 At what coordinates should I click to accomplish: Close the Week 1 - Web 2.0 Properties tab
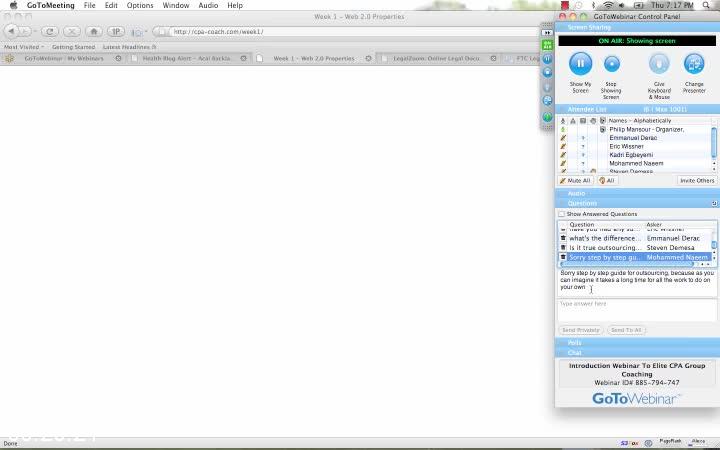click(x=368, y=58)
